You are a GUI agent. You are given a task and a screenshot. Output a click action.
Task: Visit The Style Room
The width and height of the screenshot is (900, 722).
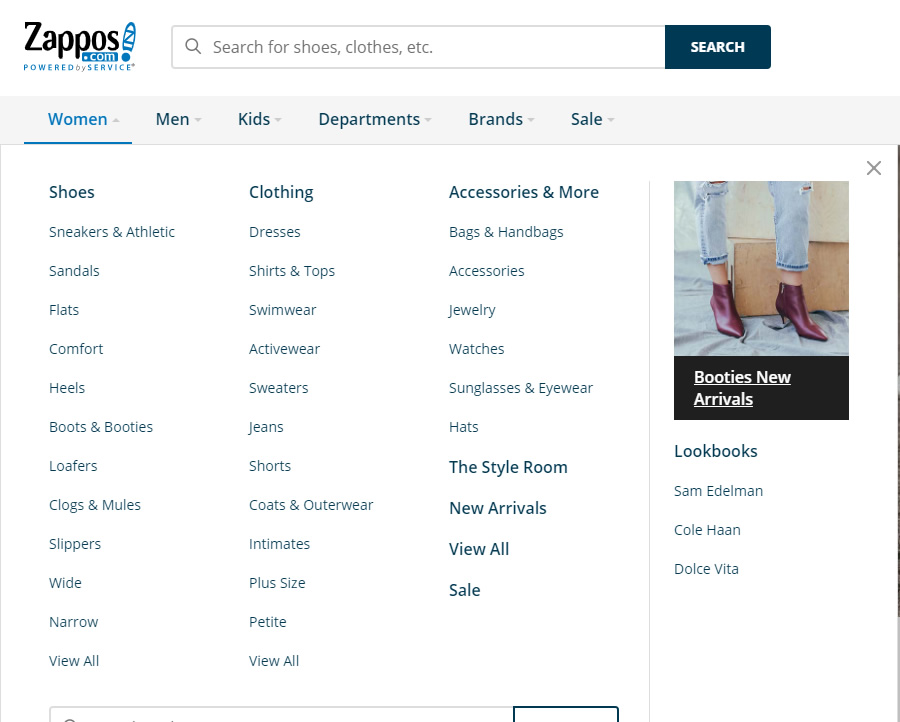[x=508, y=467]
